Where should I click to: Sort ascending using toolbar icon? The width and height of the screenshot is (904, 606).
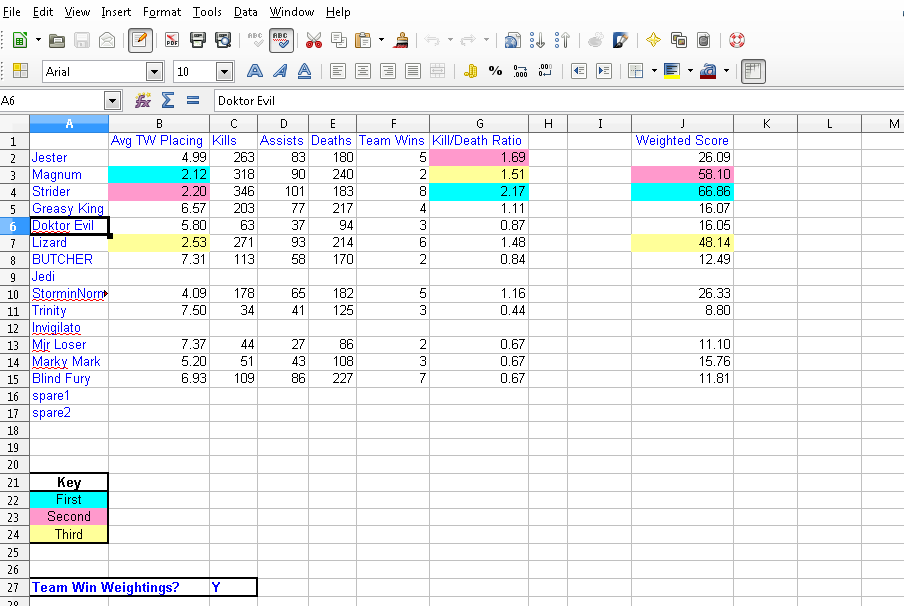pos(537,40)
